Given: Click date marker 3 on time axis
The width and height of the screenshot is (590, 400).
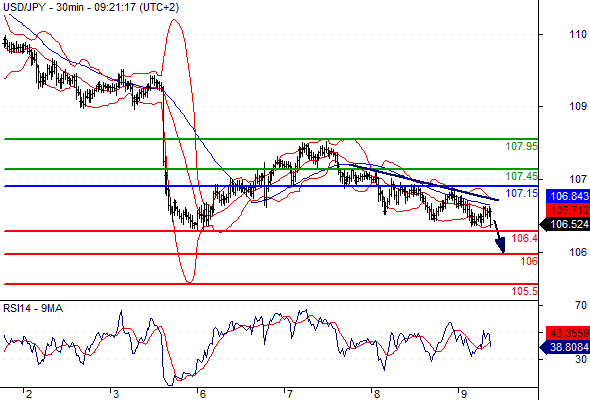Looking at the screenshot, I should click(x=116, y=394).
